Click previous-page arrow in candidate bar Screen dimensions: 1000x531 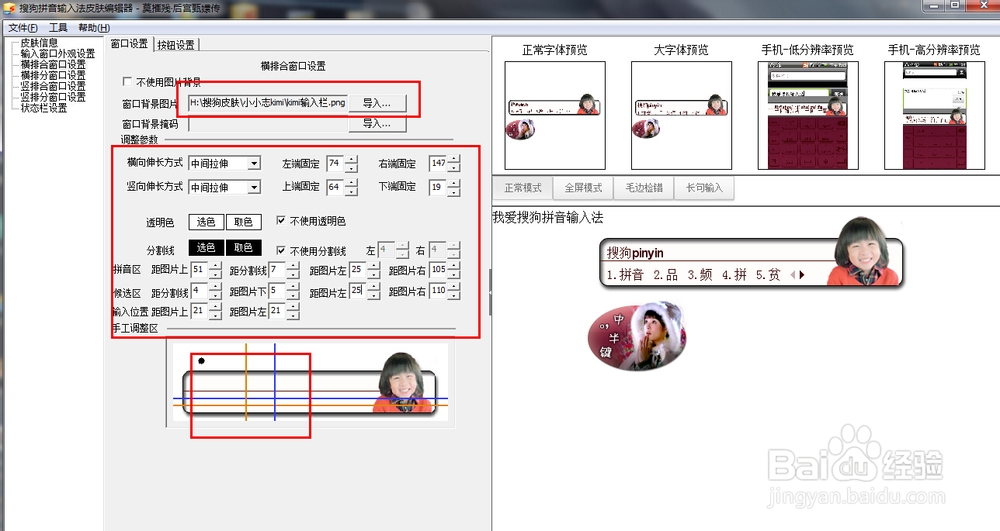pos(793,275)
